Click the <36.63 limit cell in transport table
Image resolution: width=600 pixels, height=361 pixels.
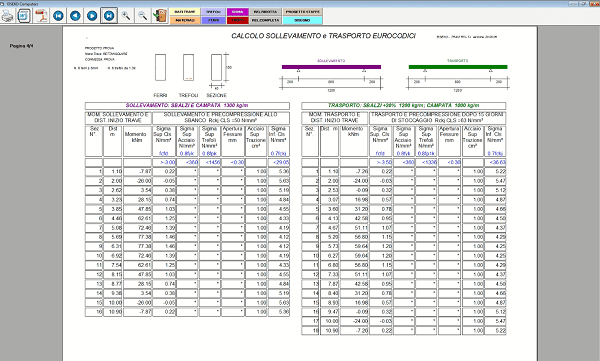tap(496, 162)
